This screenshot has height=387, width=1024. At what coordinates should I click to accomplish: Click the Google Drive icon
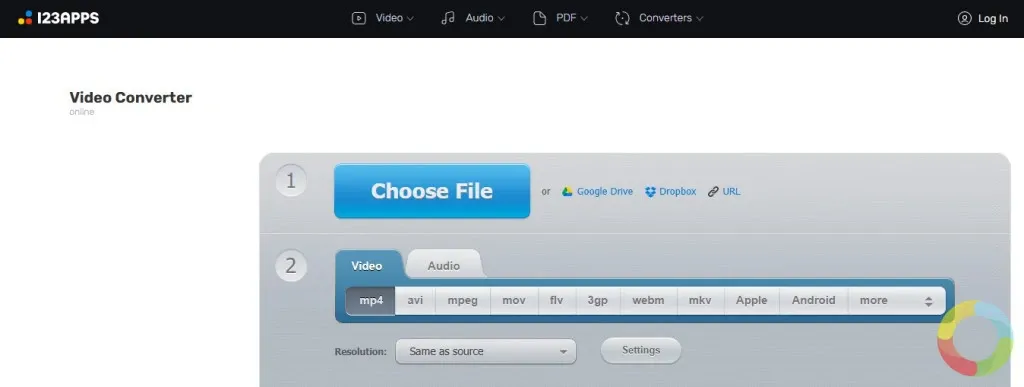point(567,191)
